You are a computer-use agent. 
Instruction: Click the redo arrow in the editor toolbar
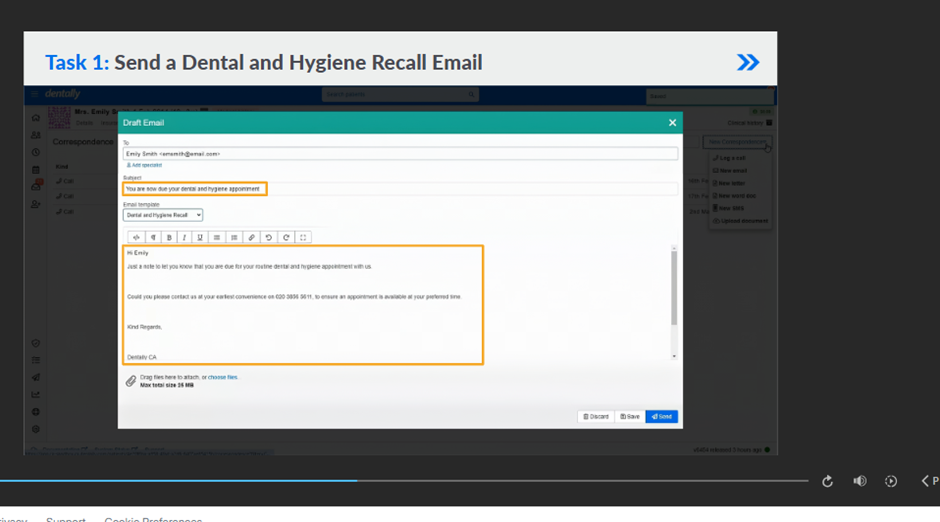coord(286,238)
